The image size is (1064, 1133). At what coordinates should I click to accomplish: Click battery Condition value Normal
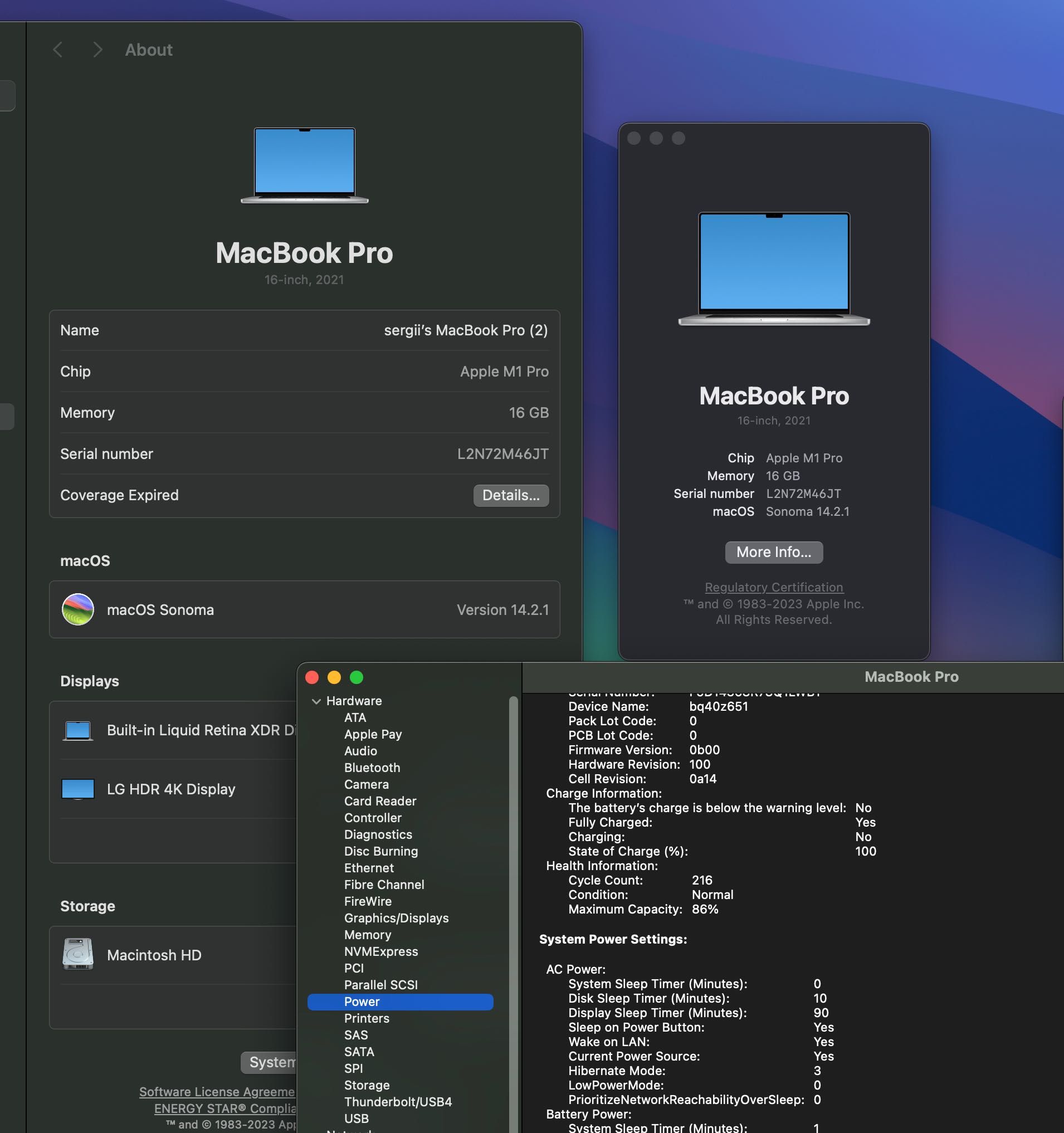[x=712, y=895]
